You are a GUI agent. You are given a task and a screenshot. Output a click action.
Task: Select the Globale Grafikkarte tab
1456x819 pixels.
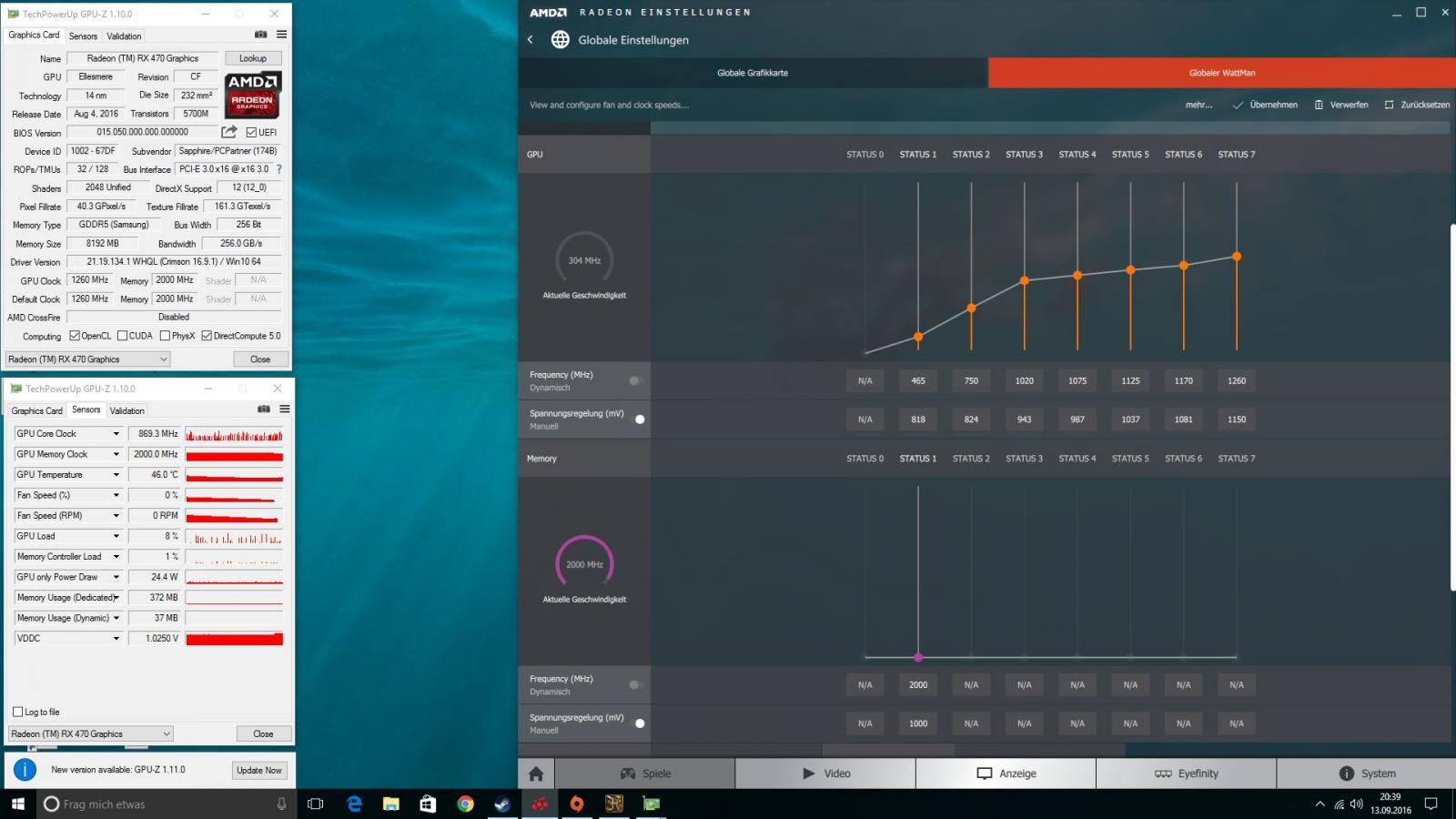pos(753,73)
